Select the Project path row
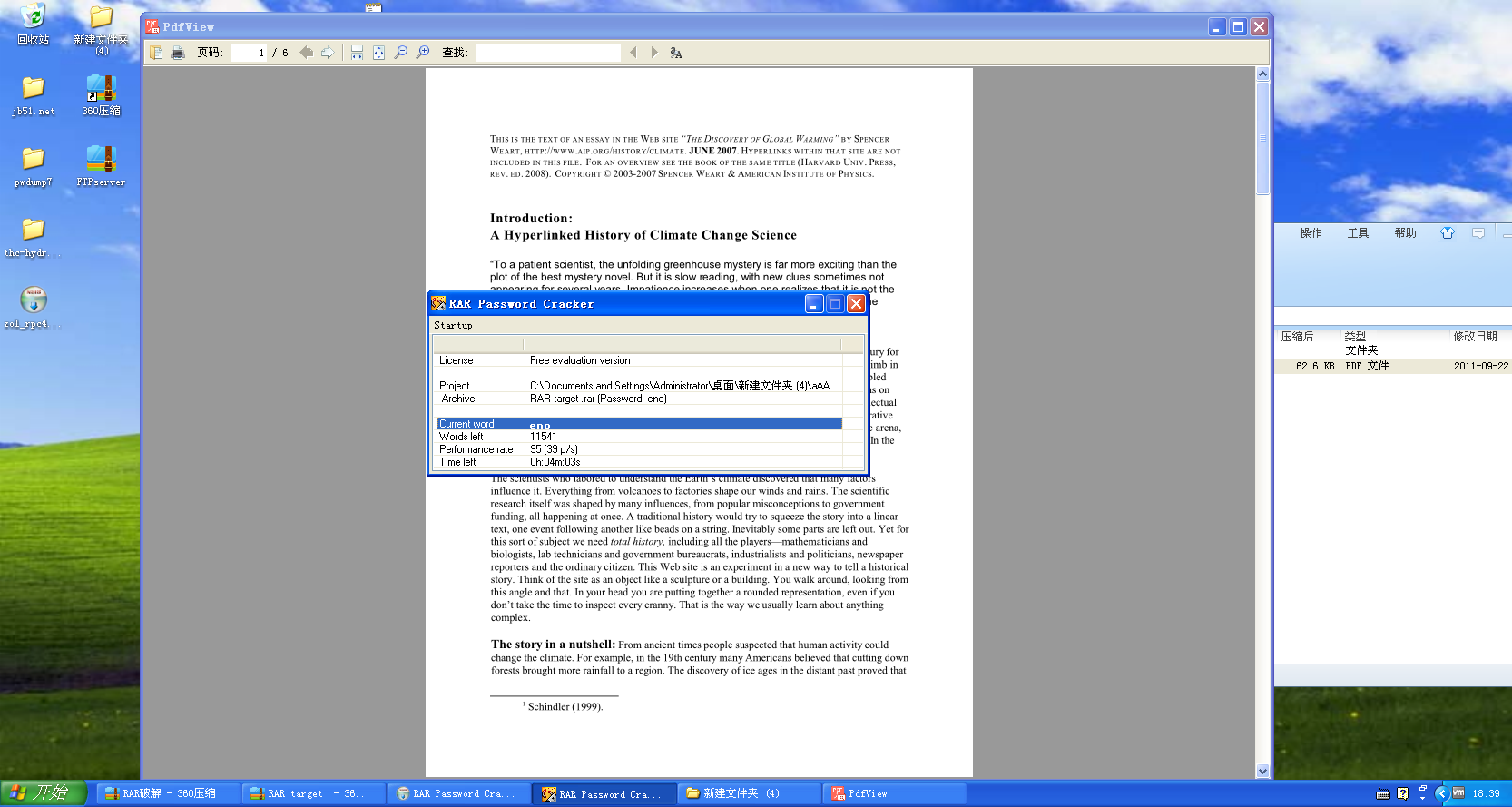 639,386
